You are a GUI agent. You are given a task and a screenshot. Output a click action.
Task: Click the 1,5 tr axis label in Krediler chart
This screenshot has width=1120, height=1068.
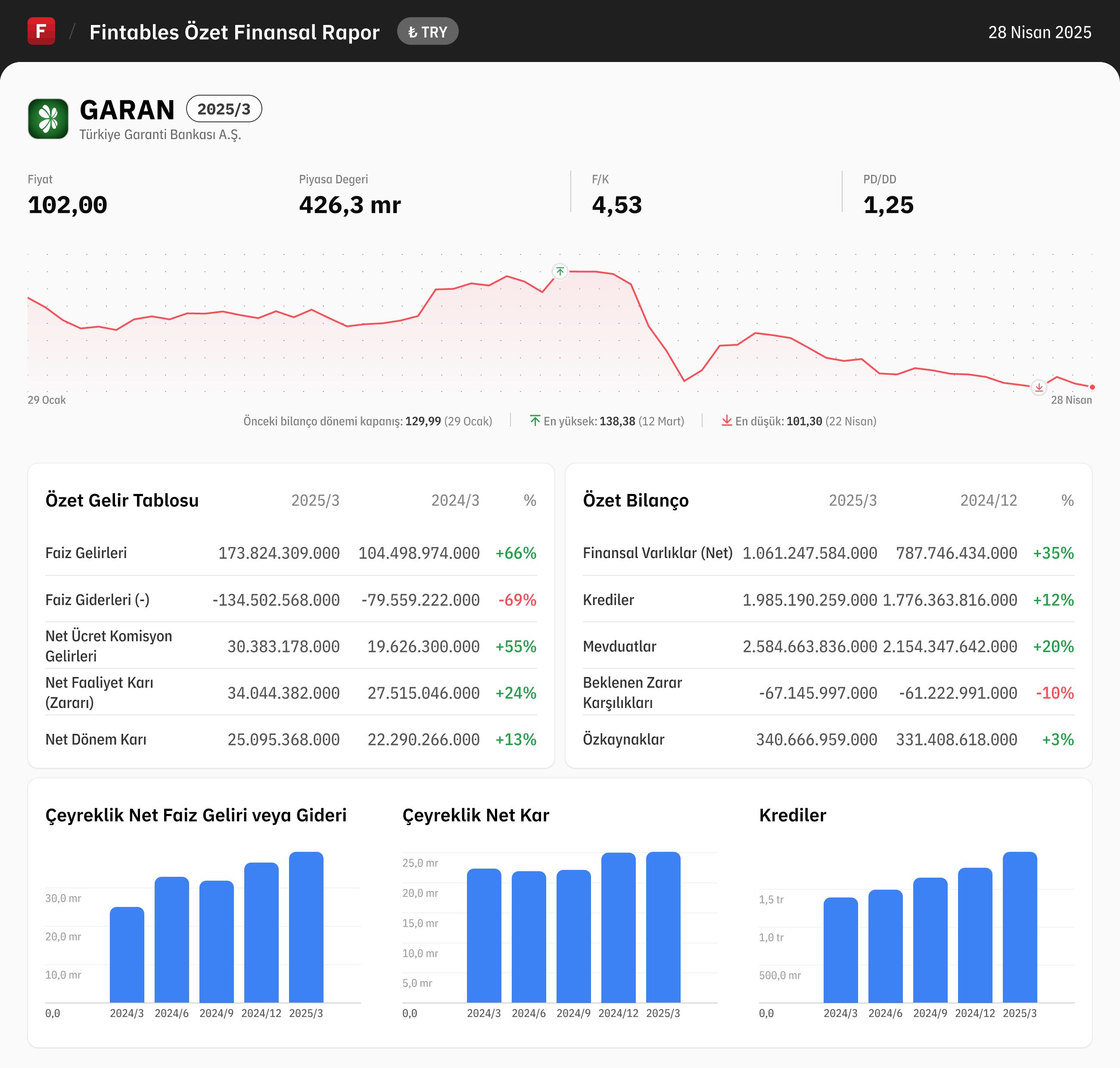click(x=771, y=900)
